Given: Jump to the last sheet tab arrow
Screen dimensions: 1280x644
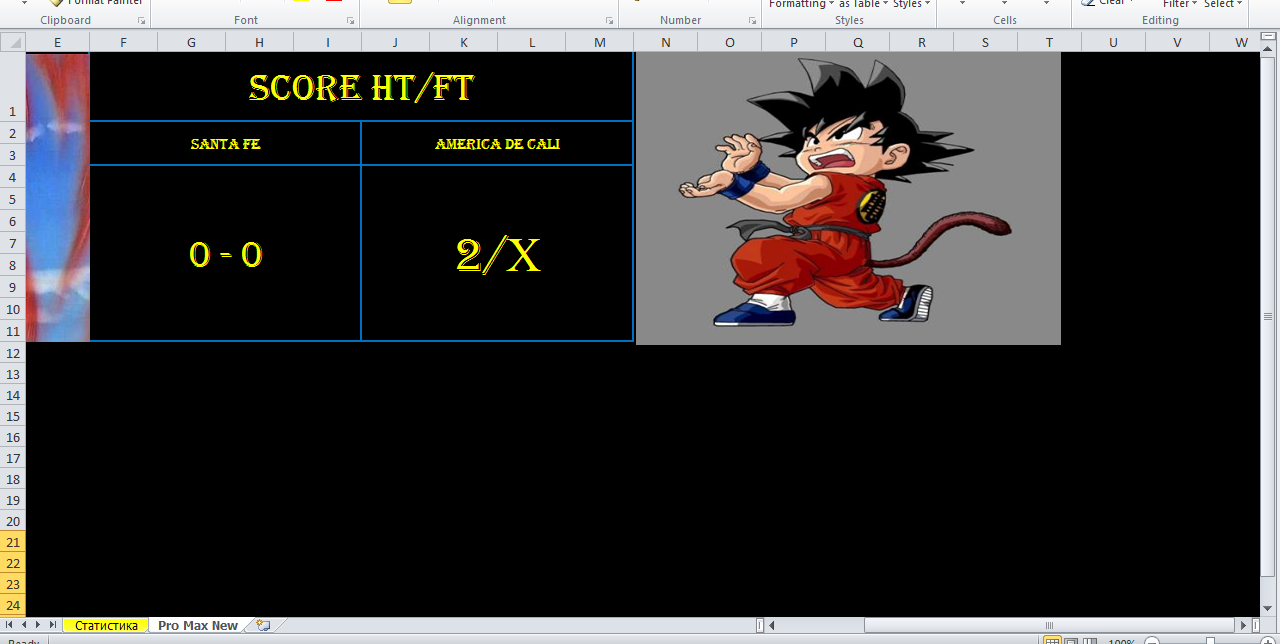Looking at the screenshot, I should click(52, 625).
